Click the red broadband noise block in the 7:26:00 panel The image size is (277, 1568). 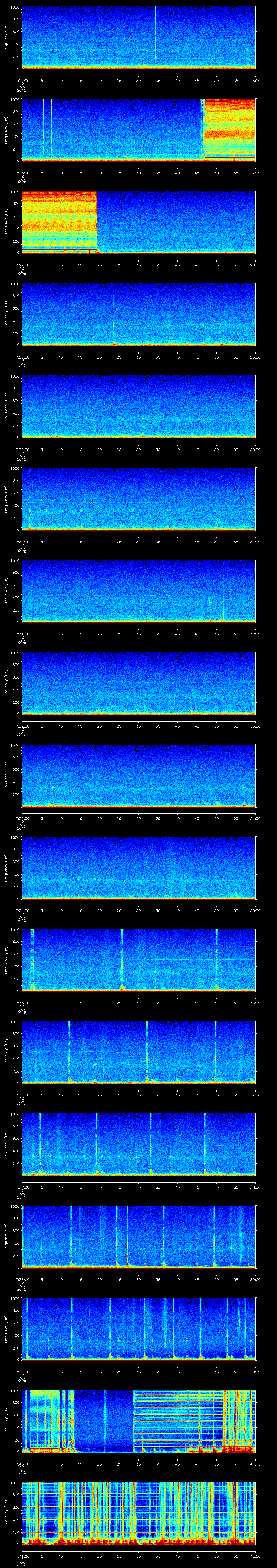[229, 130]
